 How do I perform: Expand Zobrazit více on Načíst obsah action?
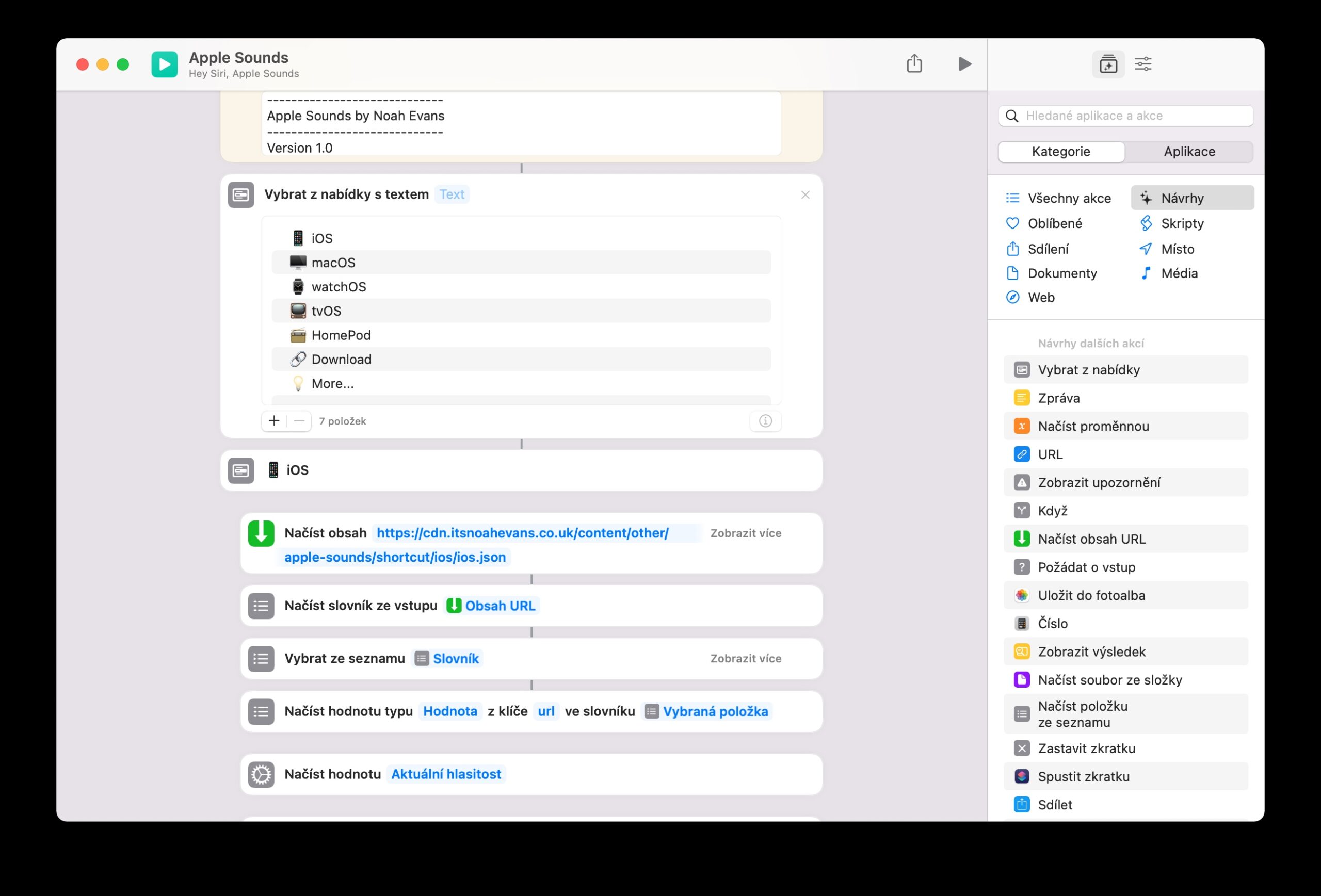point(745,533)
